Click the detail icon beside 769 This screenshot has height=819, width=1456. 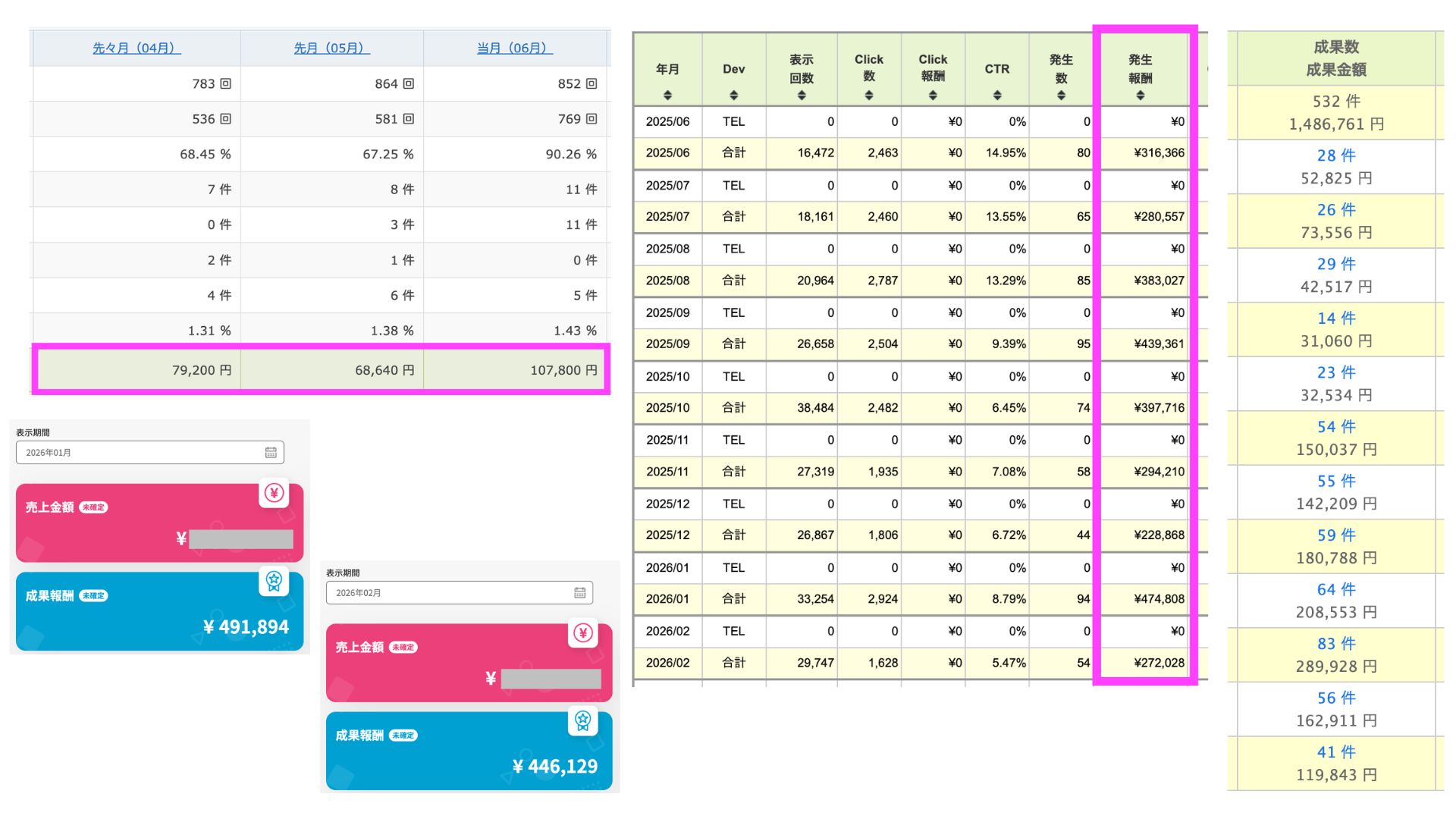pyautogui.click(x=591, y=119)
